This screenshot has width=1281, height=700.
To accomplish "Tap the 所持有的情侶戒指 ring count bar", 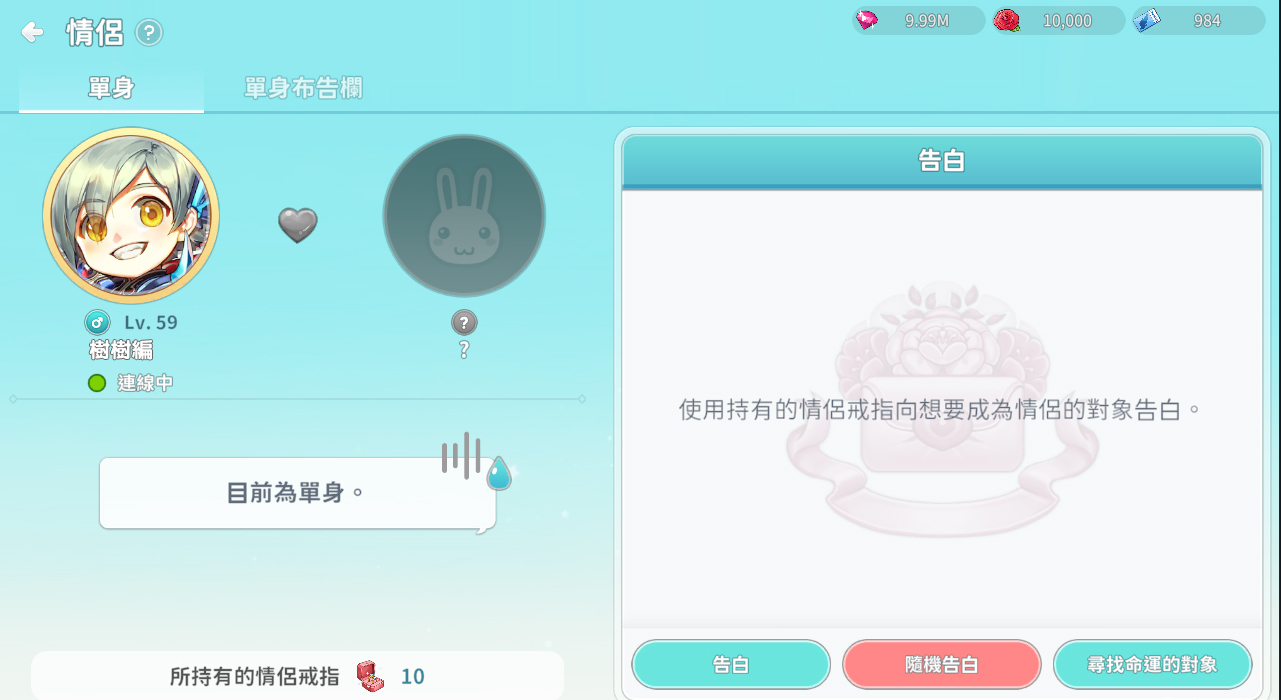I will click(297, 676).
